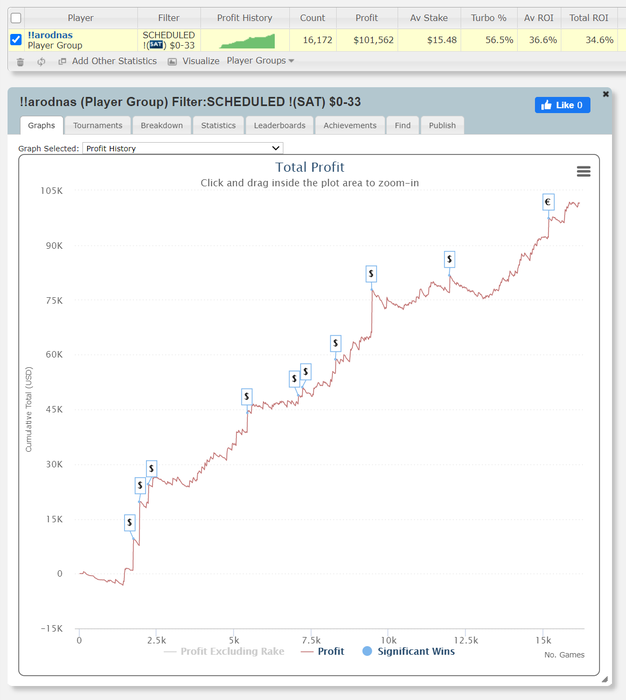Open the Statistics tab
626x700 pixels.
(x=218, y=125)
